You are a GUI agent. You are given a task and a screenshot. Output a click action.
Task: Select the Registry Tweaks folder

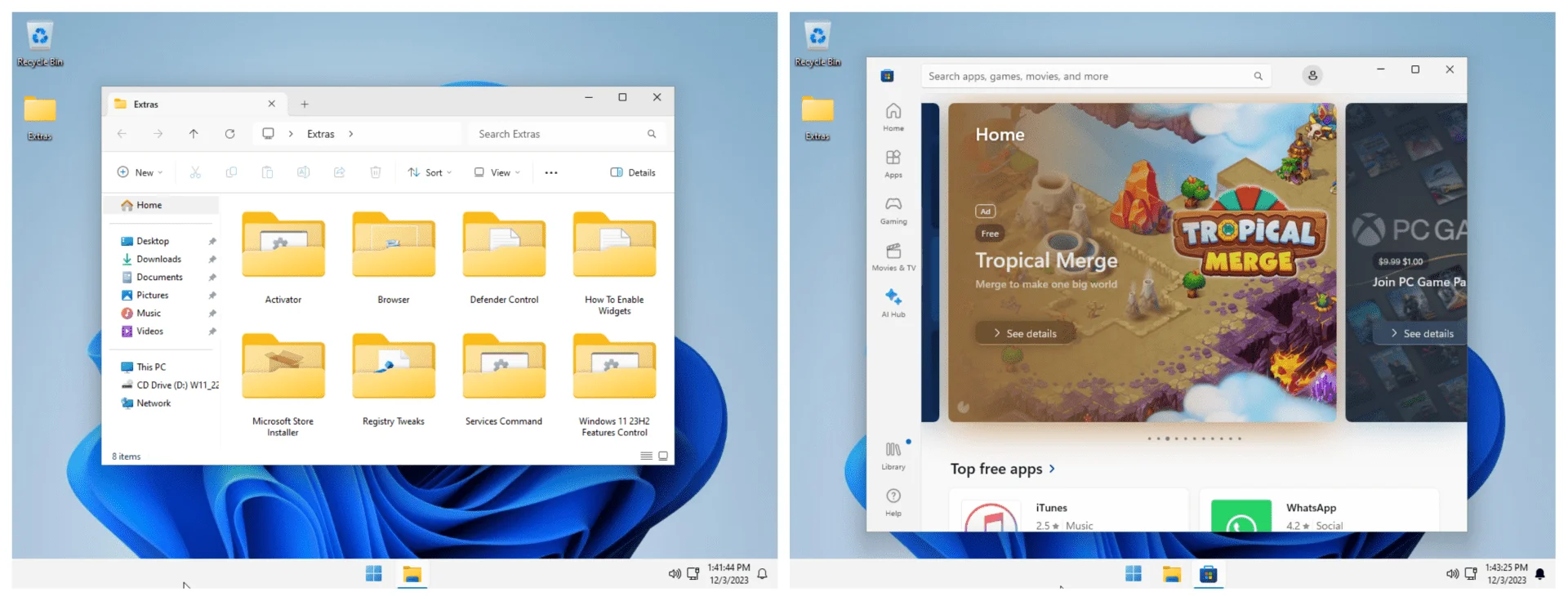(x=394, y=380)
